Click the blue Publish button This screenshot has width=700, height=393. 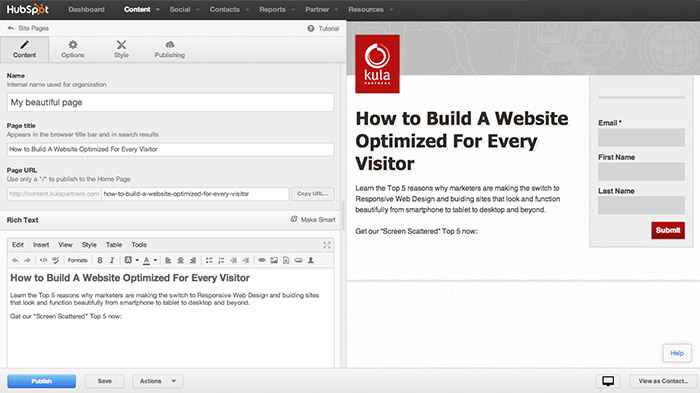click(x=42, y=381)
